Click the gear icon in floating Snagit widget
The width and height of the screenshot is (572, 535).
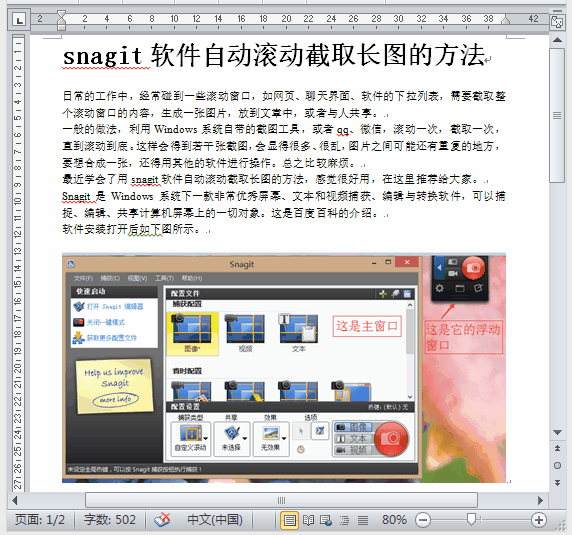click(x=440, y=288)
